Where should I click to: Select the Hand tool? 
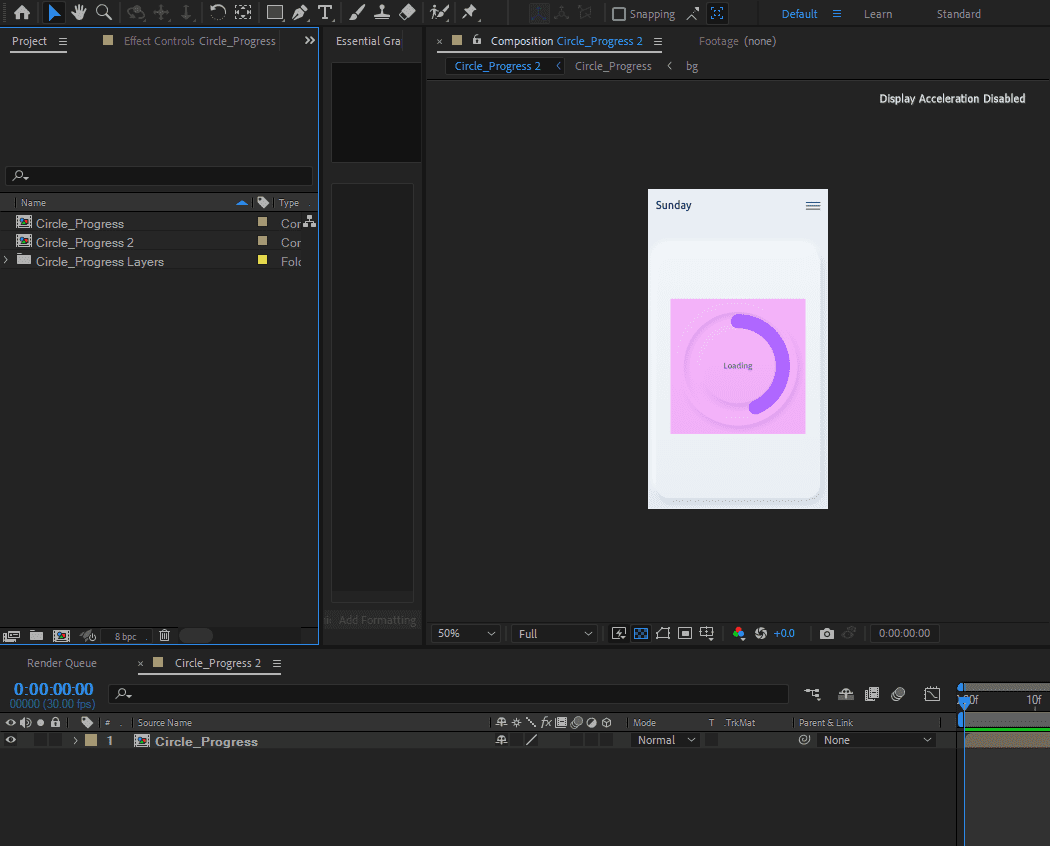(x=78, y=13)
